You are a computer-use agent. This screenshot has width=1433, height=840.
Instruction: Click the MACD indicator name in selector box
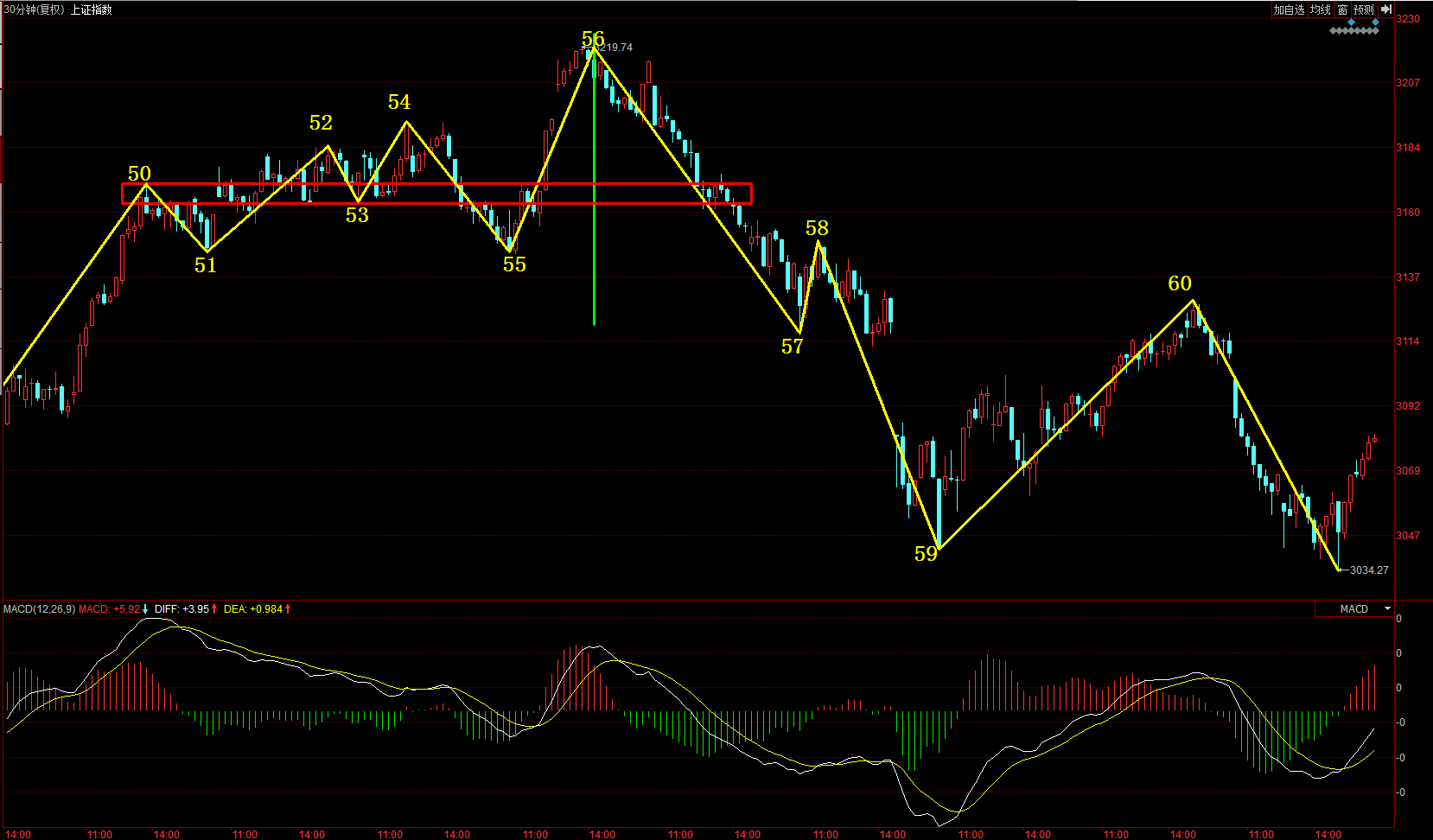tap(1353, 609)
